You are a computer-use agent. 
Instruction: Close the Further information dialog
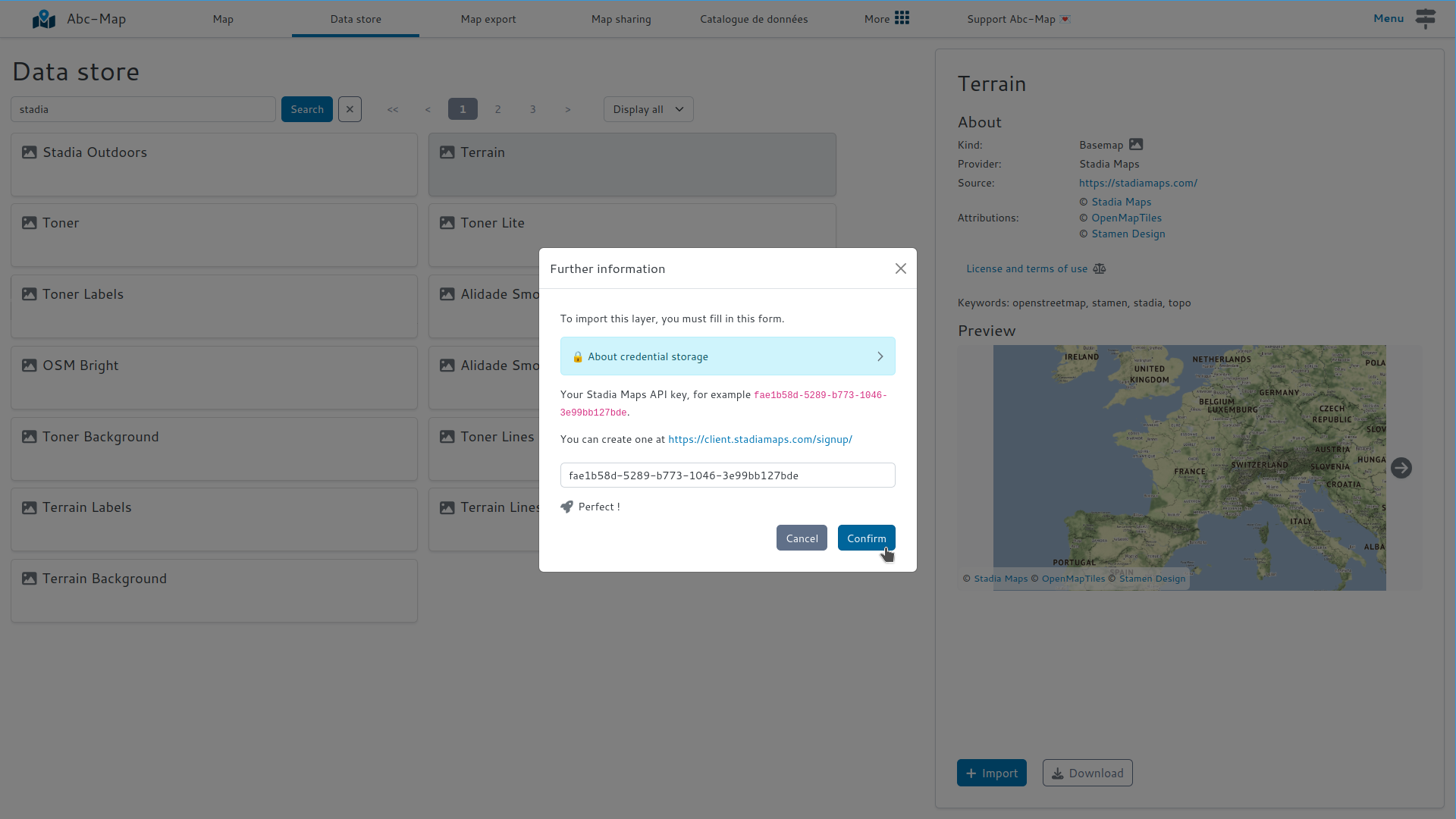[x=900, y=268]
